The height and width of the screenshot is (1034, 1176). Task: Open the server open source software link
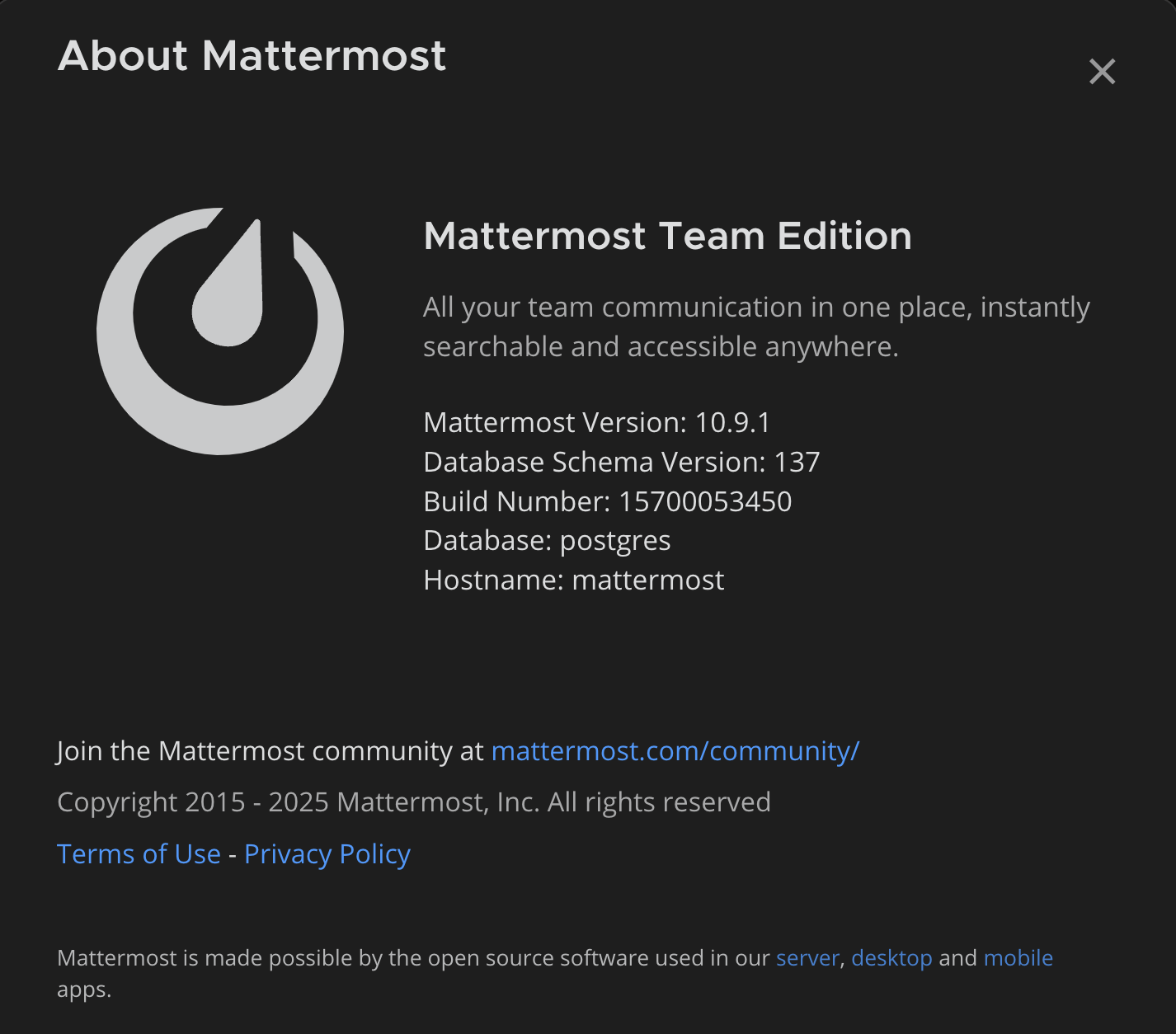click(x=807, y=958)
